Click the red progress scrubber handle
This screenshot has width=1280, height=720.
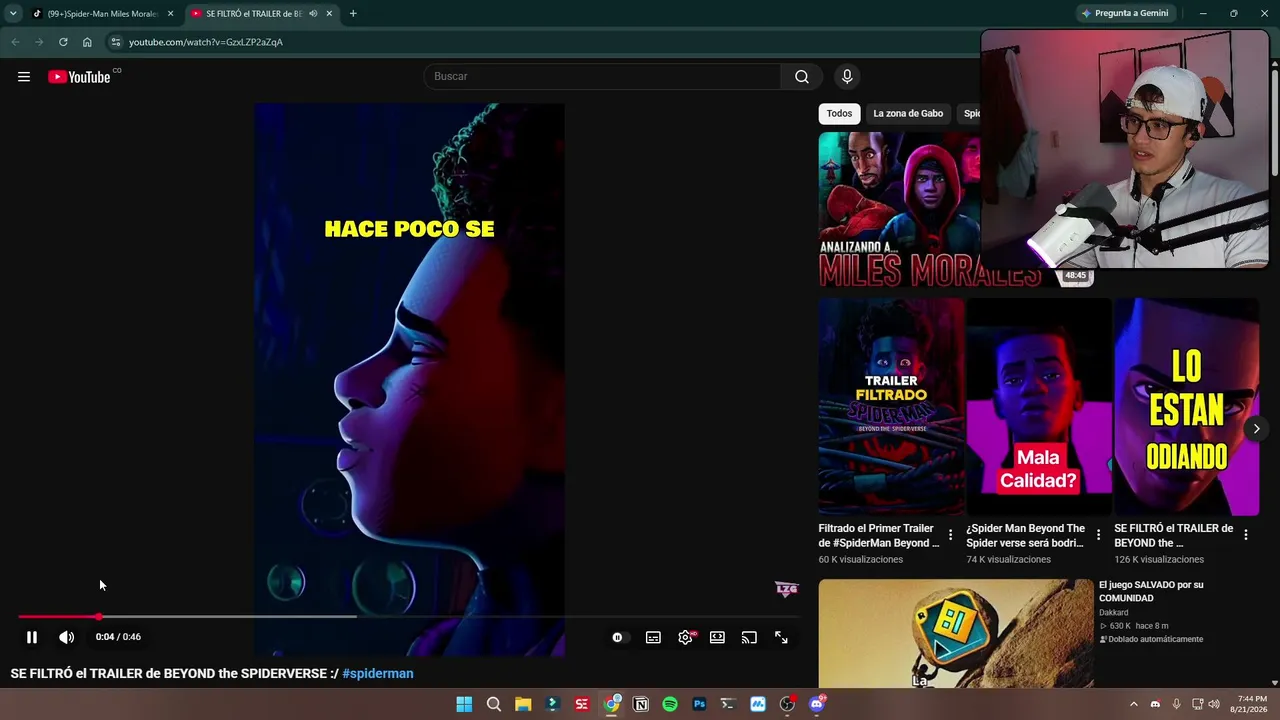point(98,616)
